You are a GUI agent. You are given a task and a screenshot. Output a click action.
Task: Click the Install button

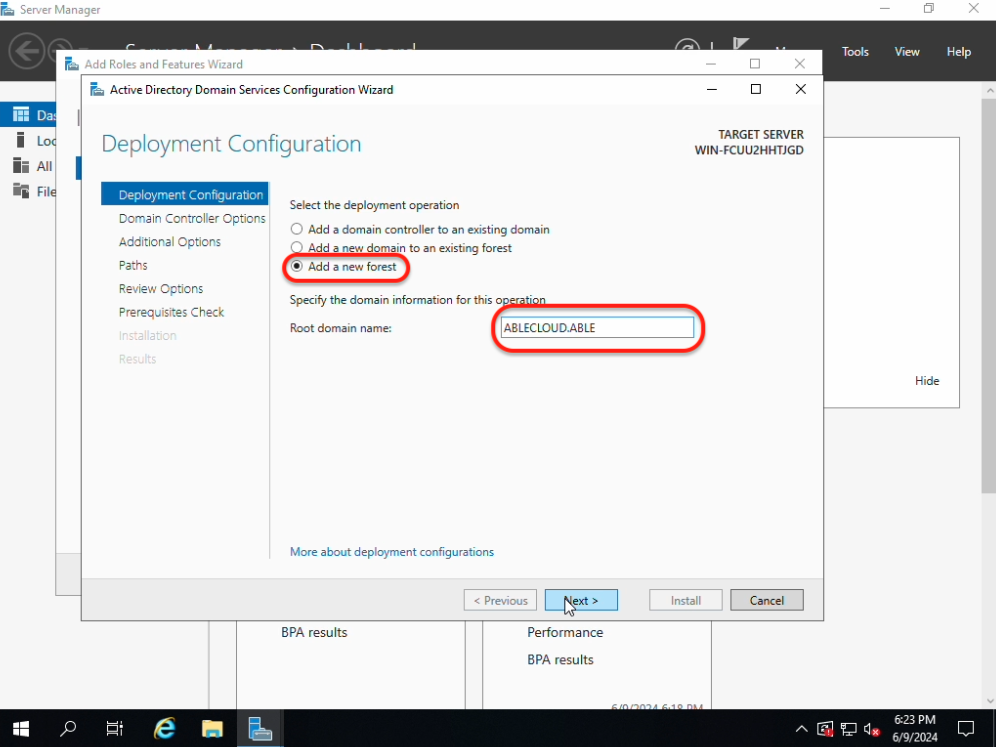point(685,600)
